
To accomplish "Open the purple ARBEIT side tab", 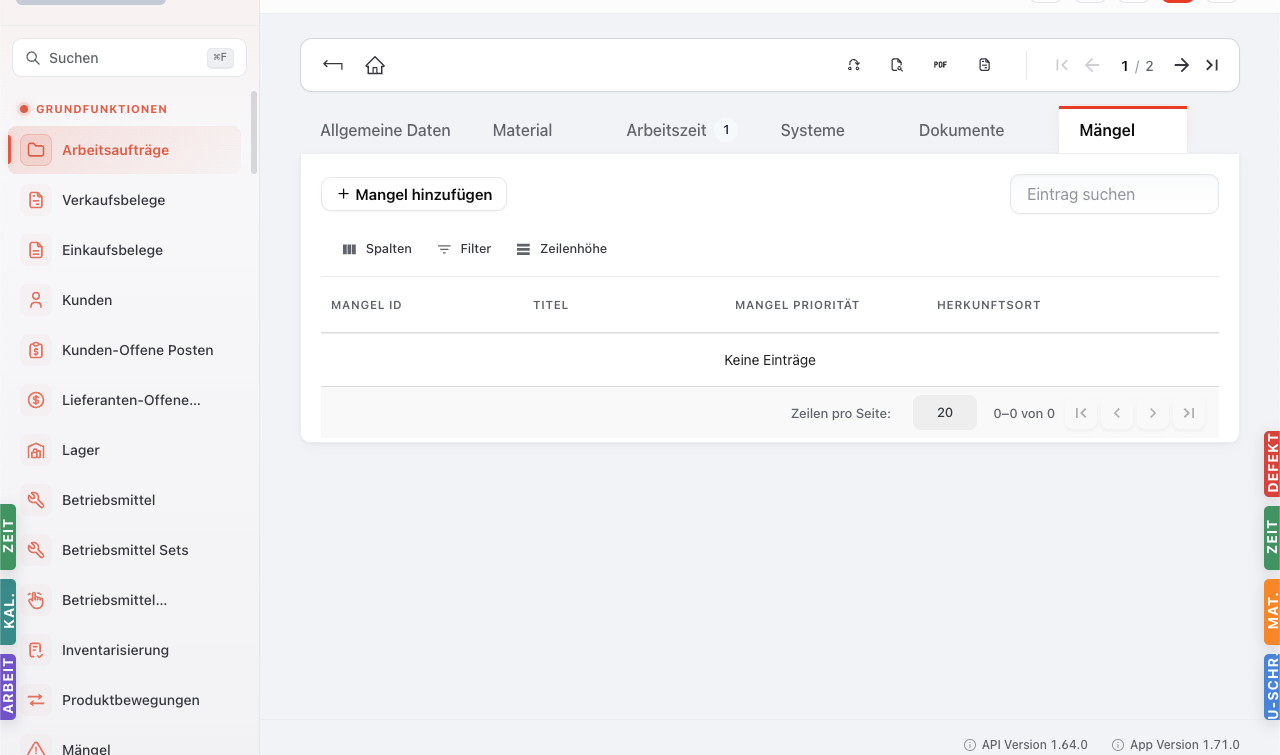I will [8, 687].
